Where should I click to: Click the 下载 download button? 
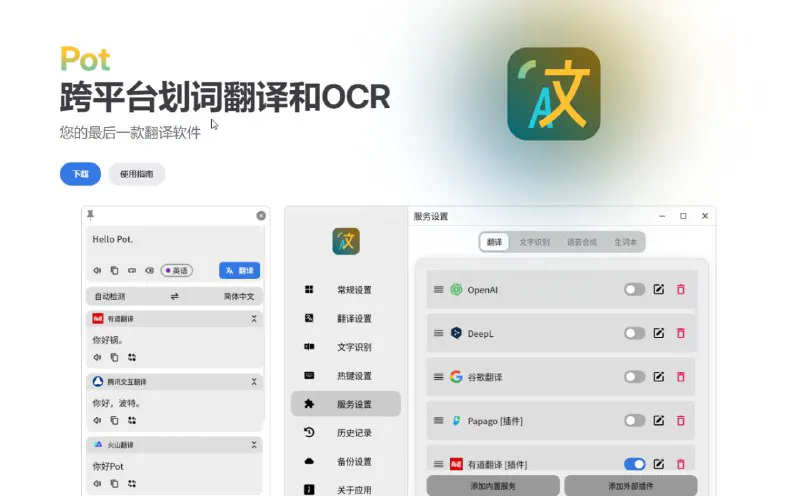click(x=80, y=174)
